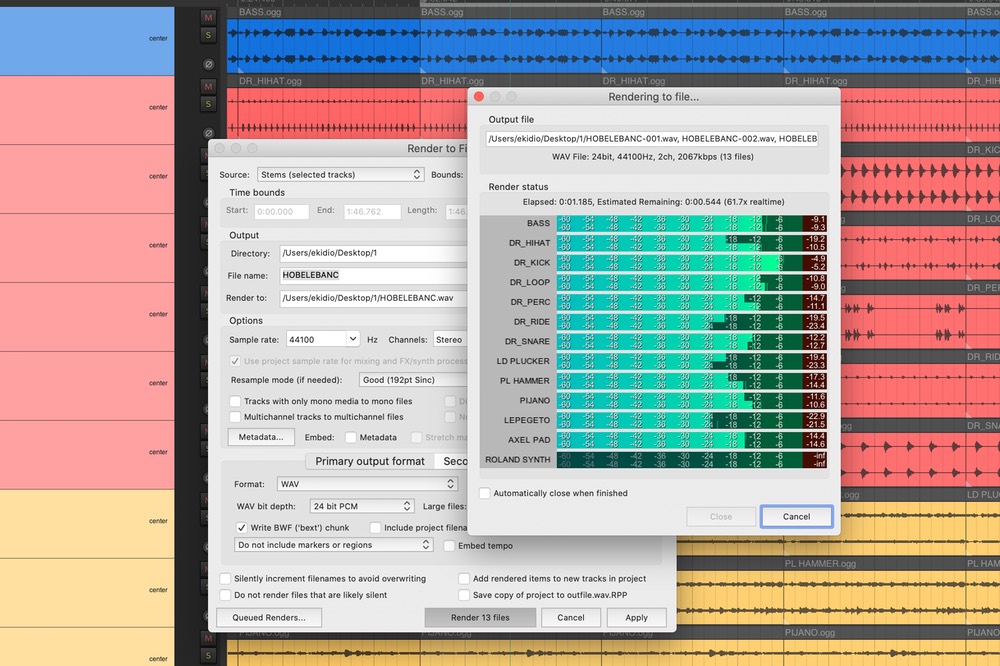Open the Source dropdown menu

pos(340,175)
